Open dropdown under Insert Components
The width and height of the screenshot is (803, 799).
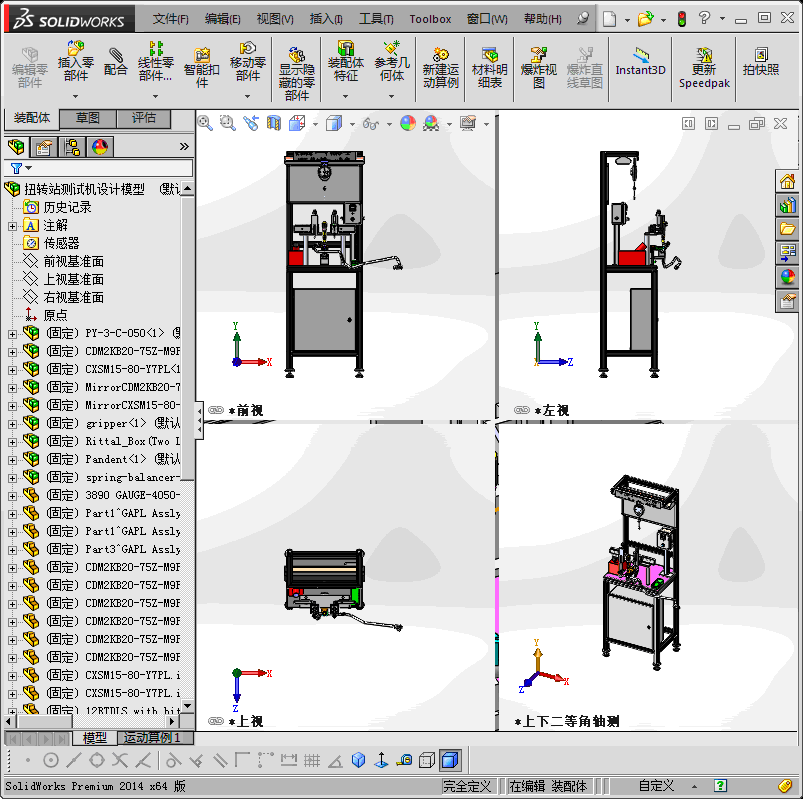76,96
